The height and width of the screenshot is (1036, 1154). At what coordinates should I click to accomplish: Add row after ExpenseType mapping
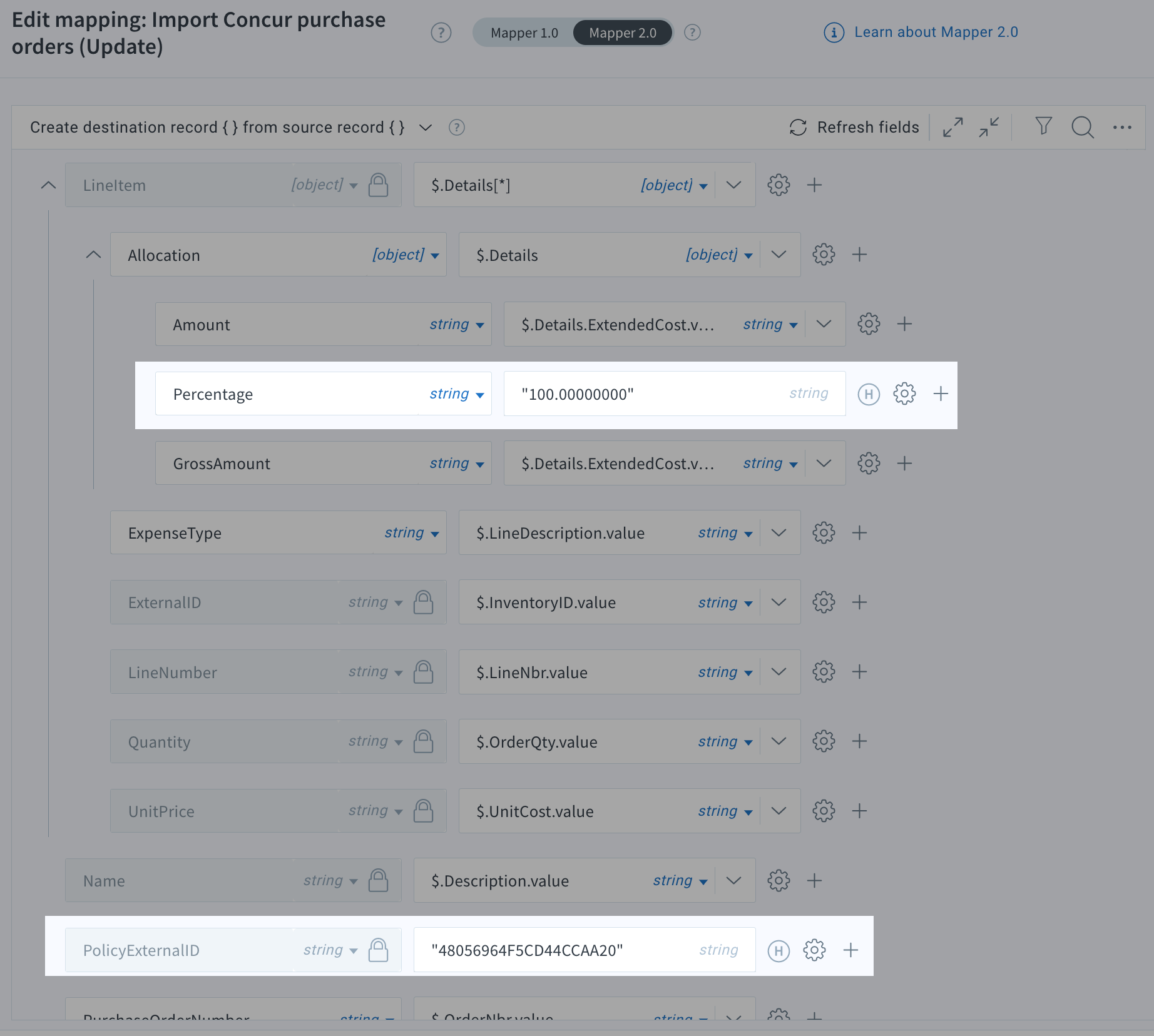[859, 533]
